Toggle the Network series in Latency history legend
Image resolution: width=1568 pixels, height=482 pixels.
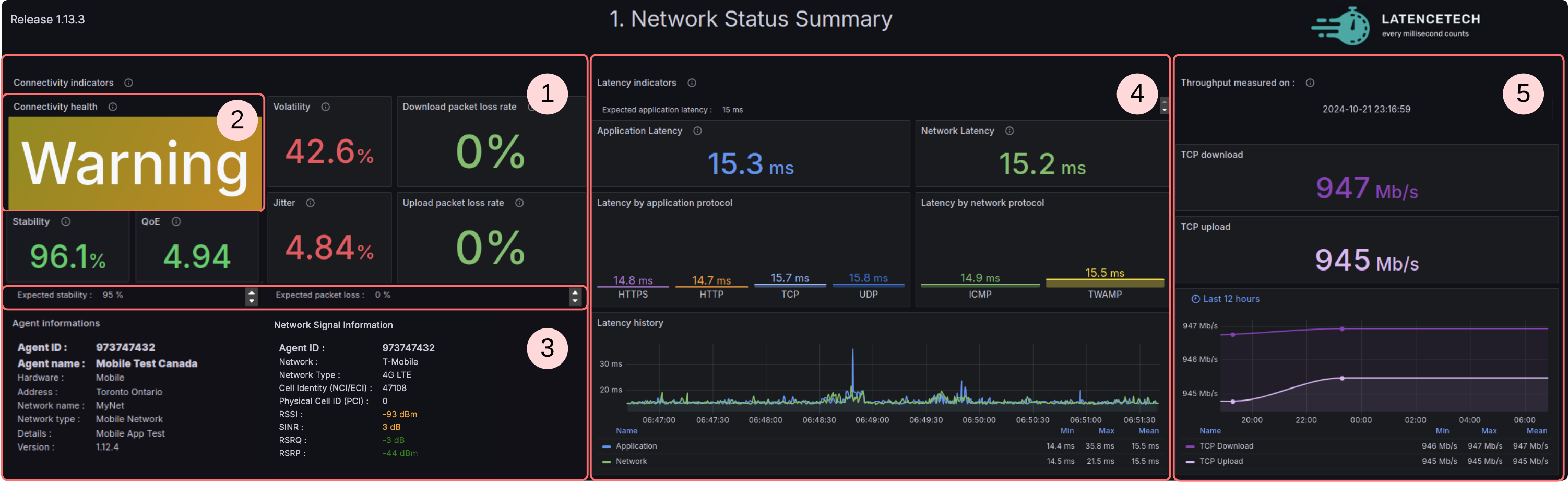point(631,462)
